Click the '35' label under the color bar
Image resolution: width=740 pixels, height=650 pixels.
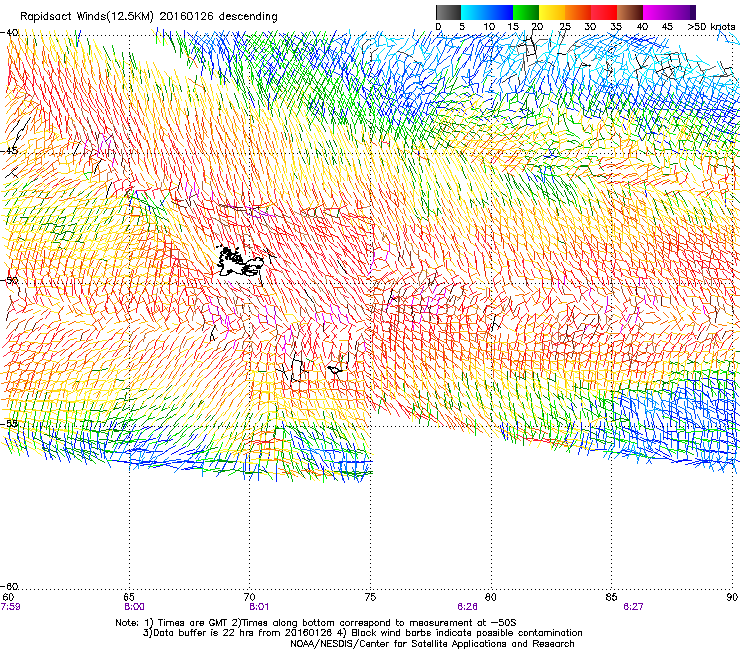[616, 27]
